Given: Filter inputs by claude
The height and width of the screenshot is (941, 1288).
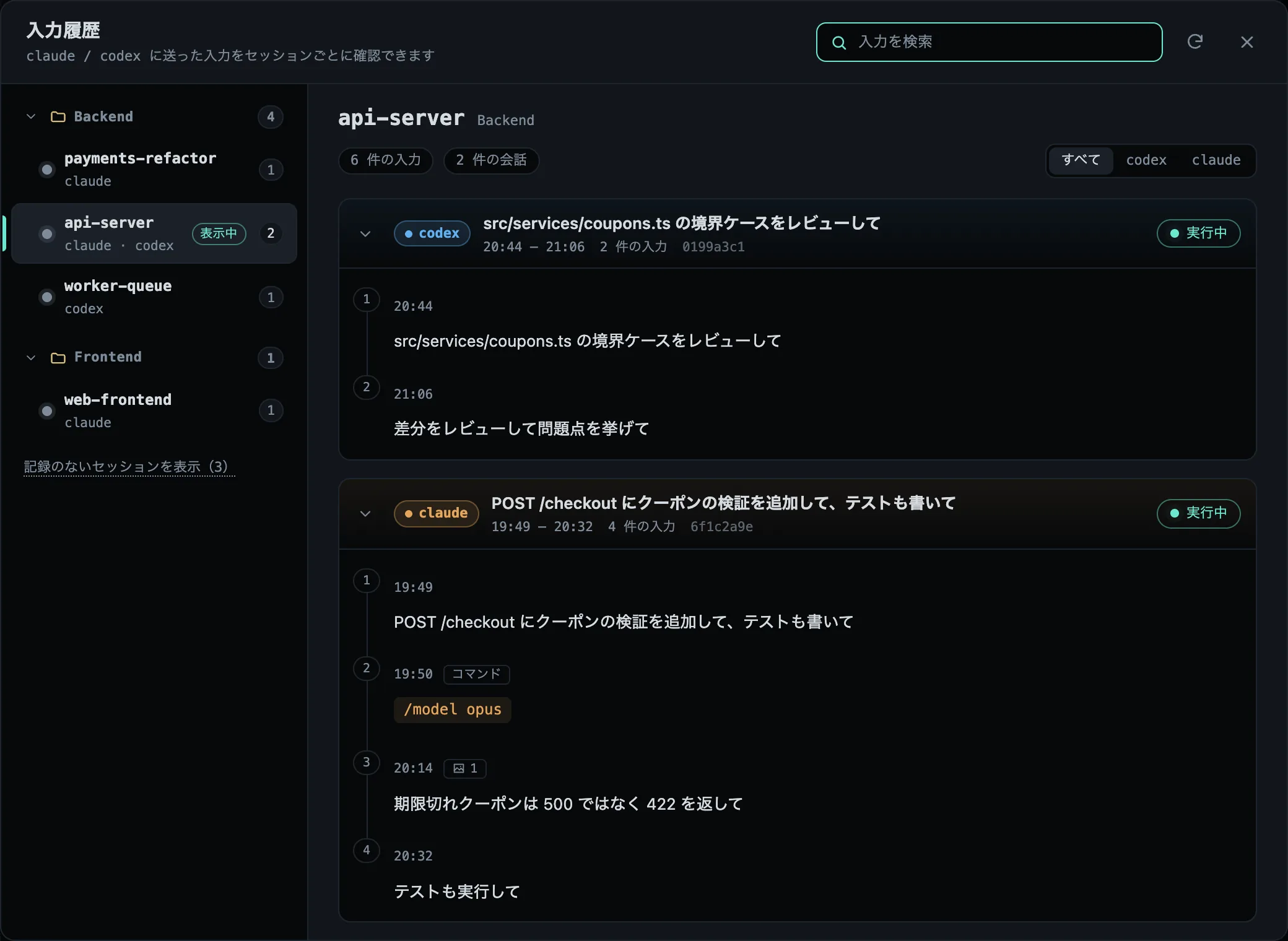Looking at the screenshot, I should pos(1216,160).
